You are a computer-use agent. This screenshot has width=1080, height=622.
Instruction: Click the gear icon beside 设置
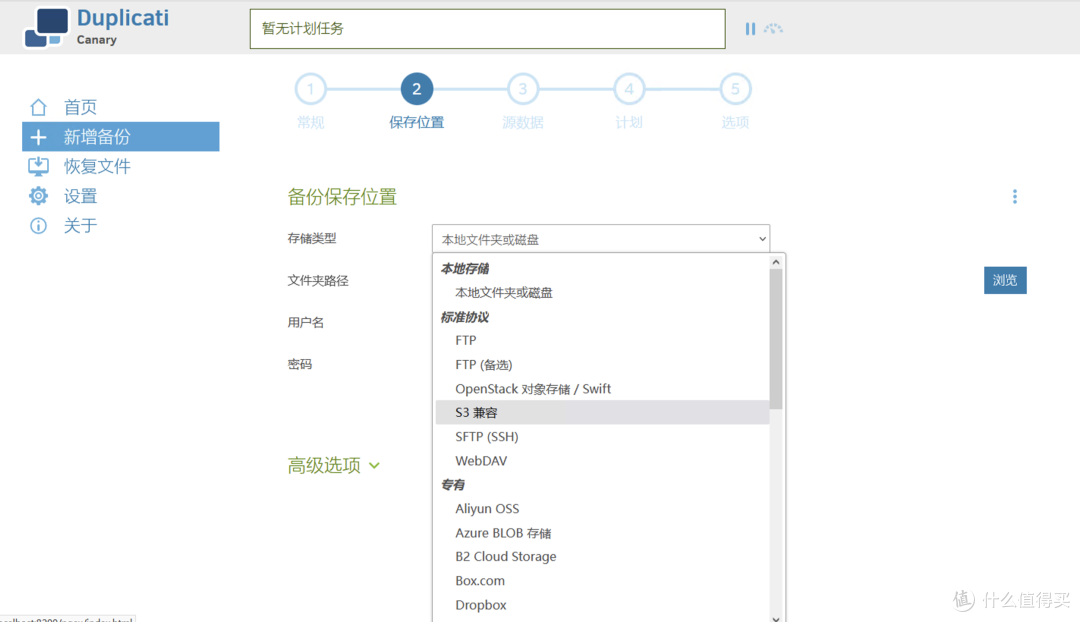pos(39,196)
